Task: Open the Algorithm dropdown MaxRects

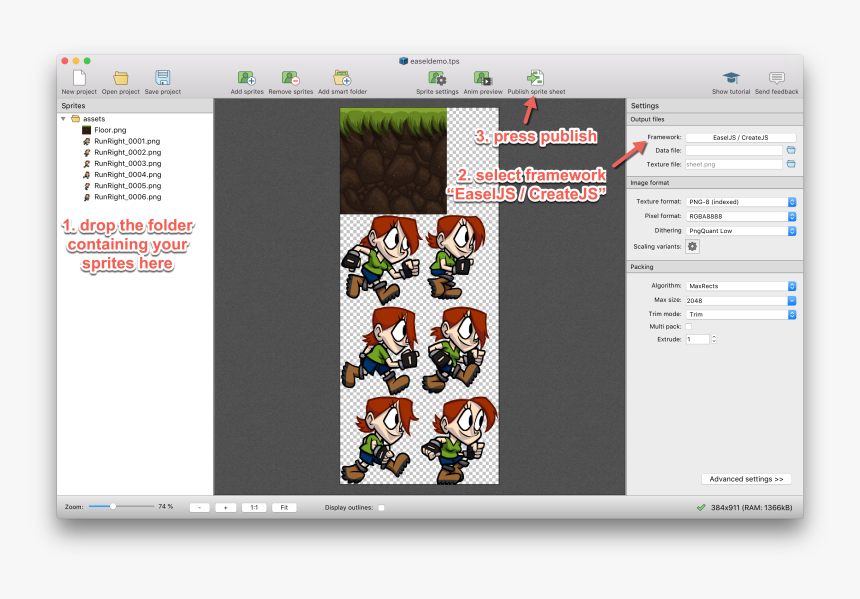Action: point(740,286)
